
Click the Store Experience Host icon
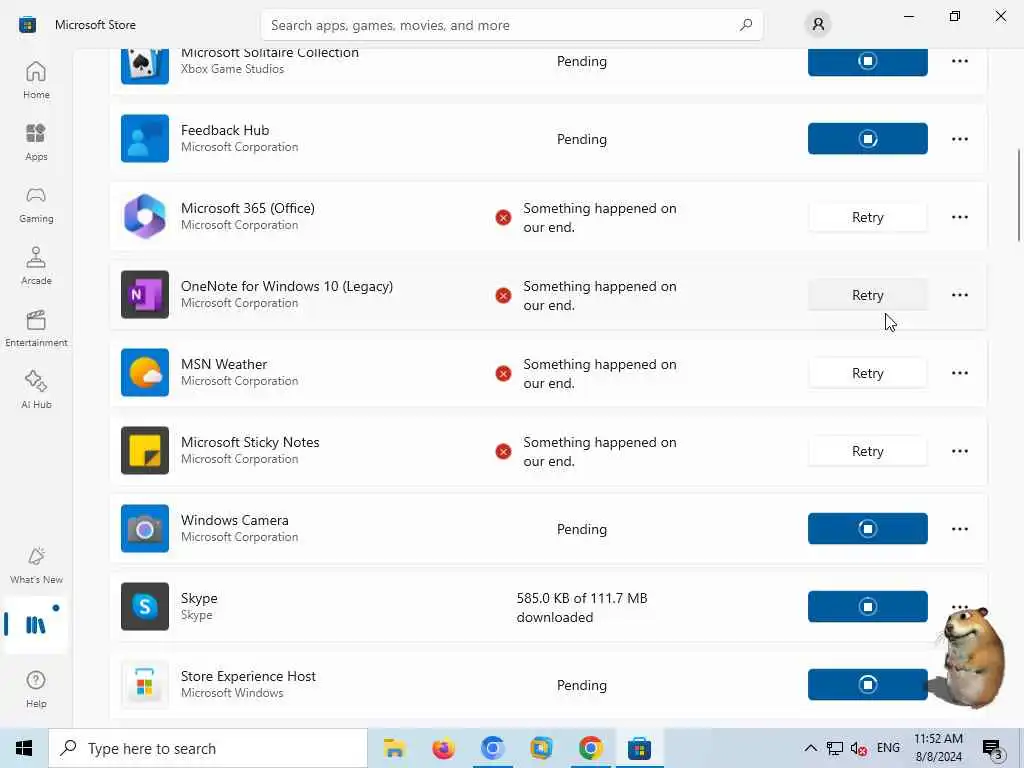point(145,684)
